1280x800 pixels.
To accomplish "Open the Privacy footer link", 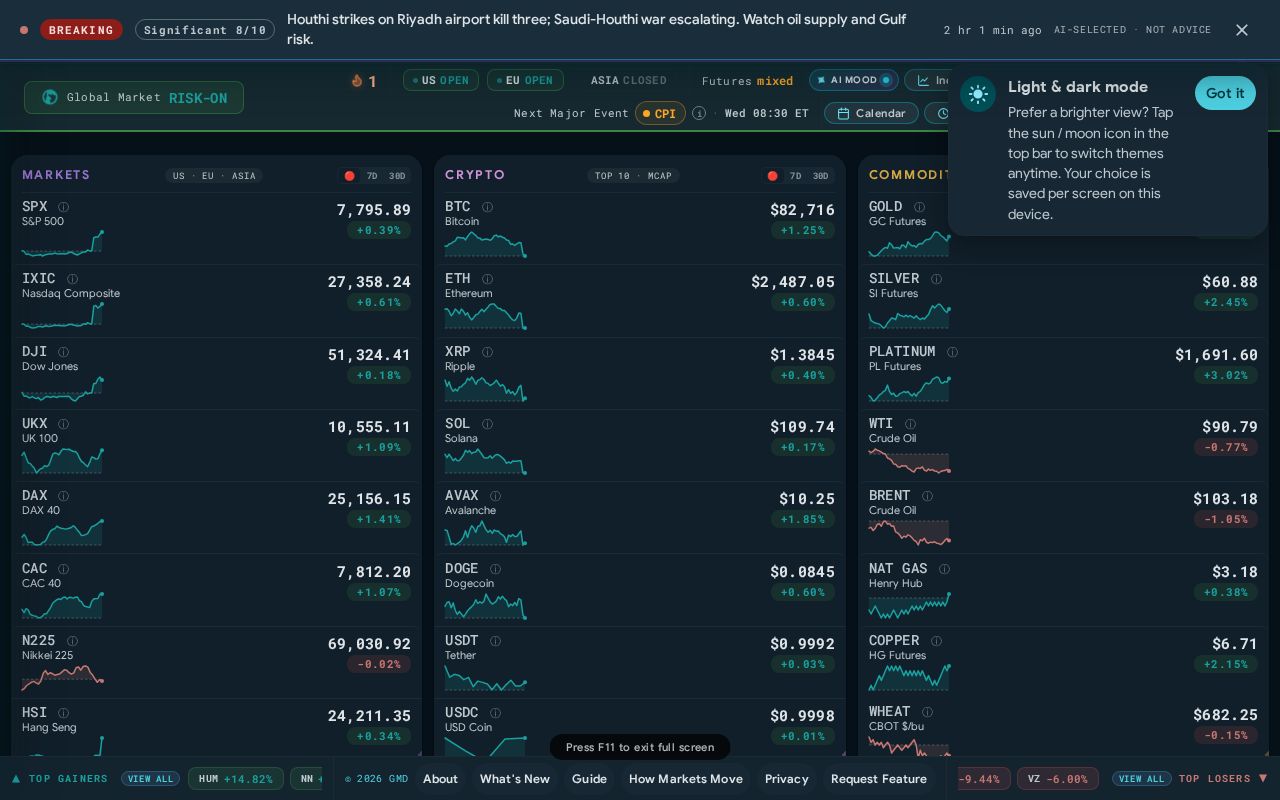I will click(x=786, y=779).
